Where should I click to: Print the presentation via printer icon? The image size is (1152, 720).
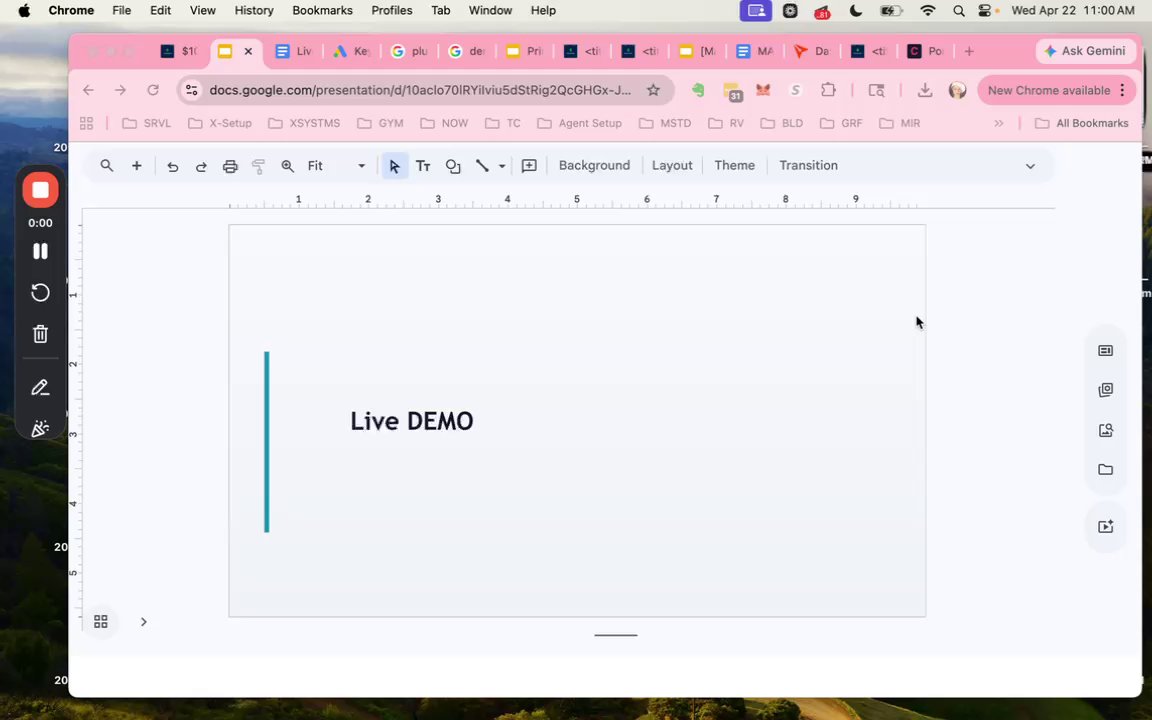pos(230,166)
